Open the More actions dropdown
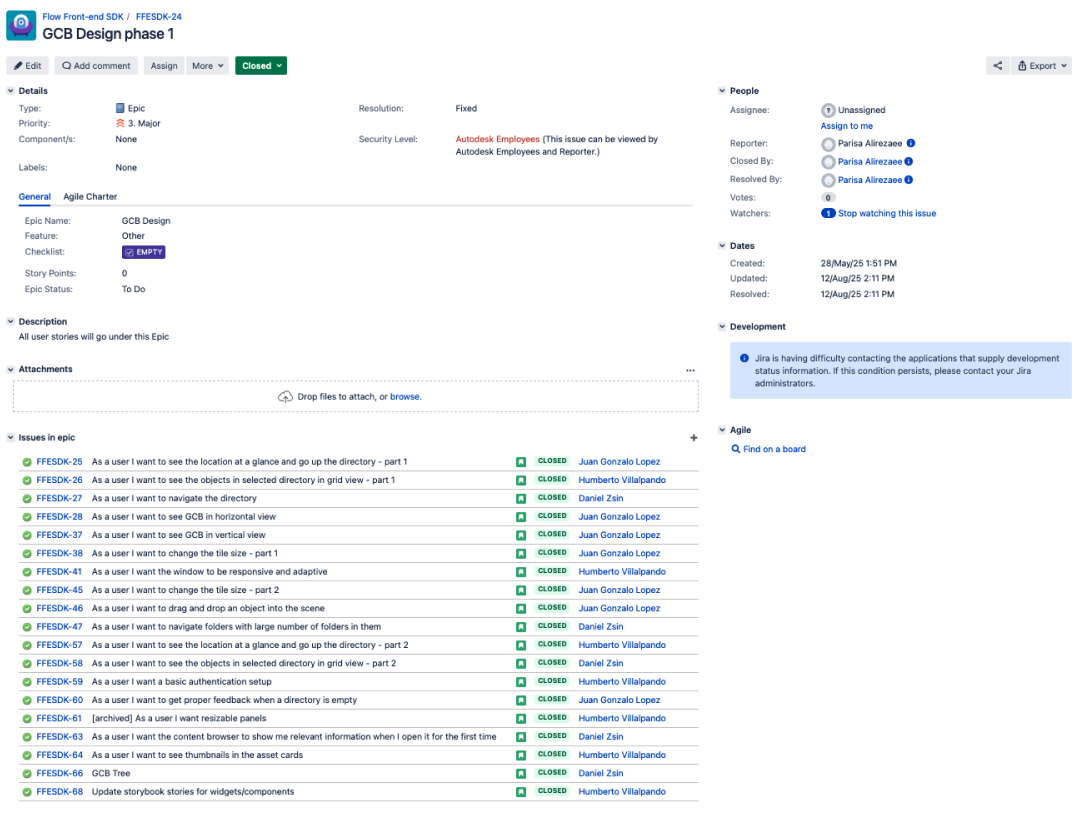This screenshot has height=819, width=1076. (207, 66)
